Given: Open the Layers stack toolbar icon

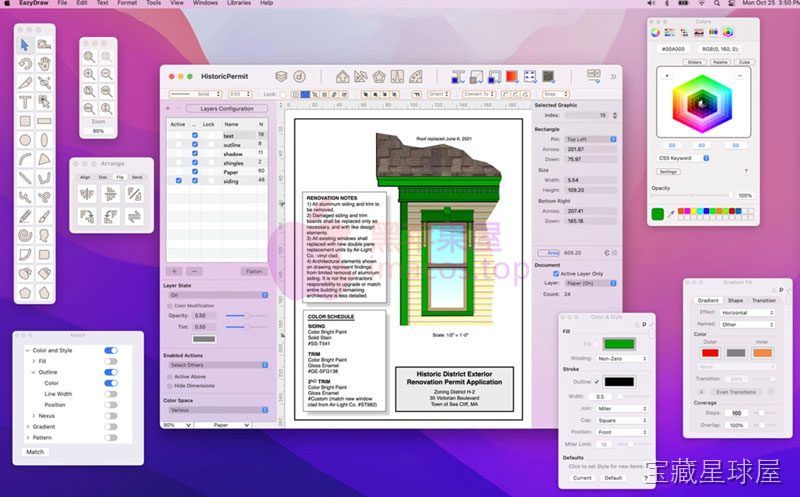Looking at the screenshot, I should pyautogui.click(x=281, y=77).
